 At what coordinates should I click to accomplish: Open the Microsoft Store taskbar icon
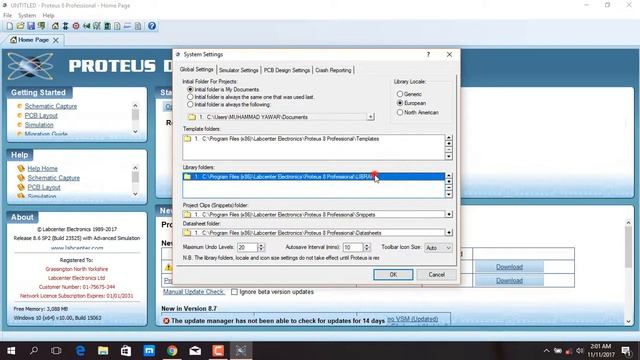[x=126, y=351]
